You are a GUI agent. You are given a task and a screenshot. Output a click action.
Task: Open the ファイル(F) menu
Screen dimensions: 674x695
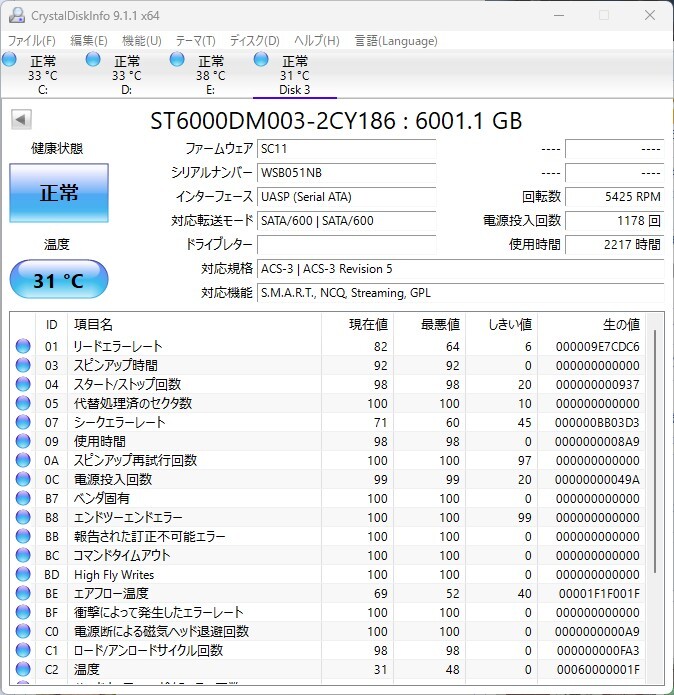click(31, 41)
